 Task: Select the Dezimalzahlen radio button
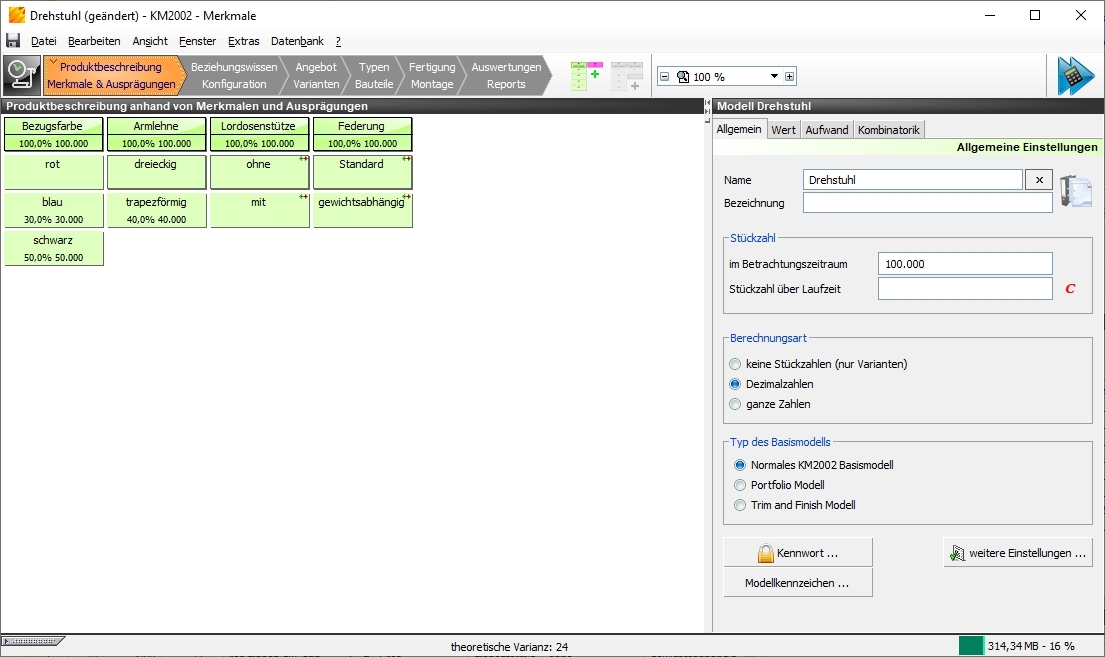(736, 384)
